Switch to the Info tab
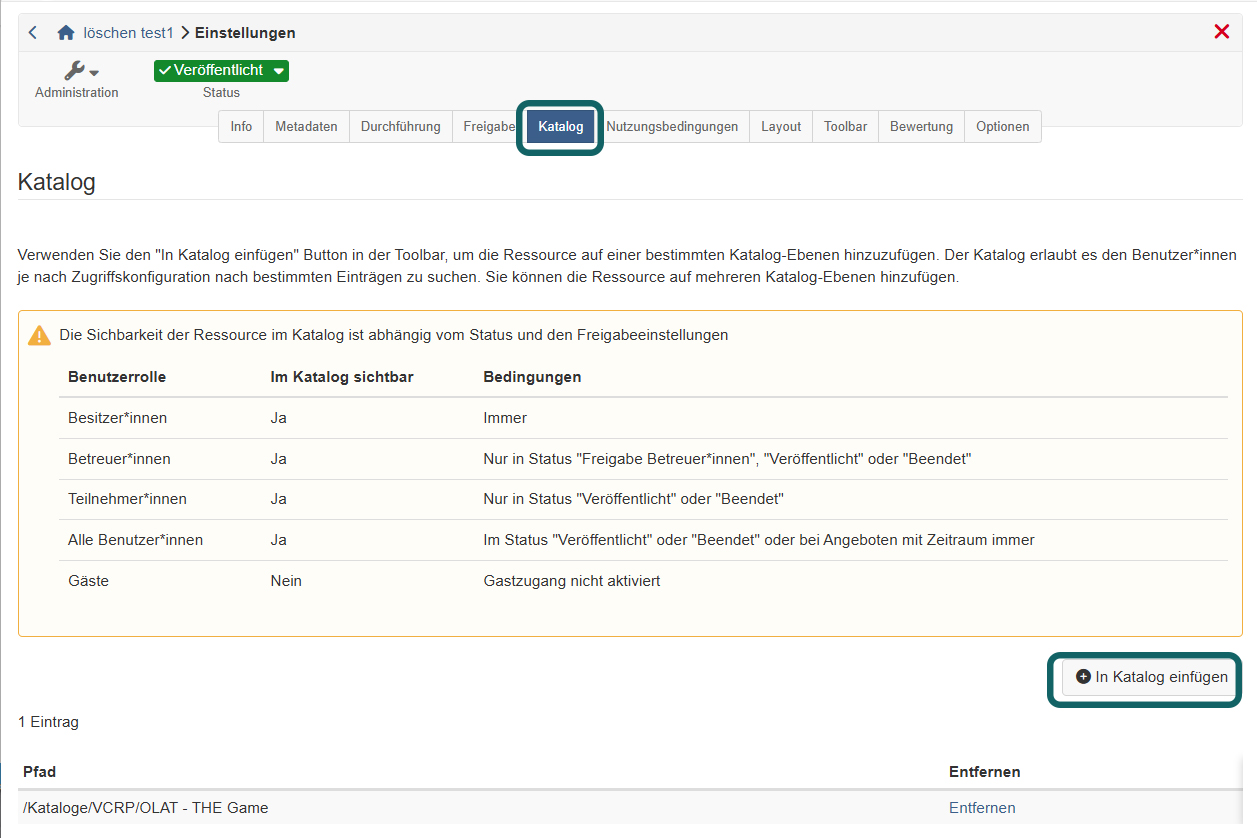 click(241, 127)
